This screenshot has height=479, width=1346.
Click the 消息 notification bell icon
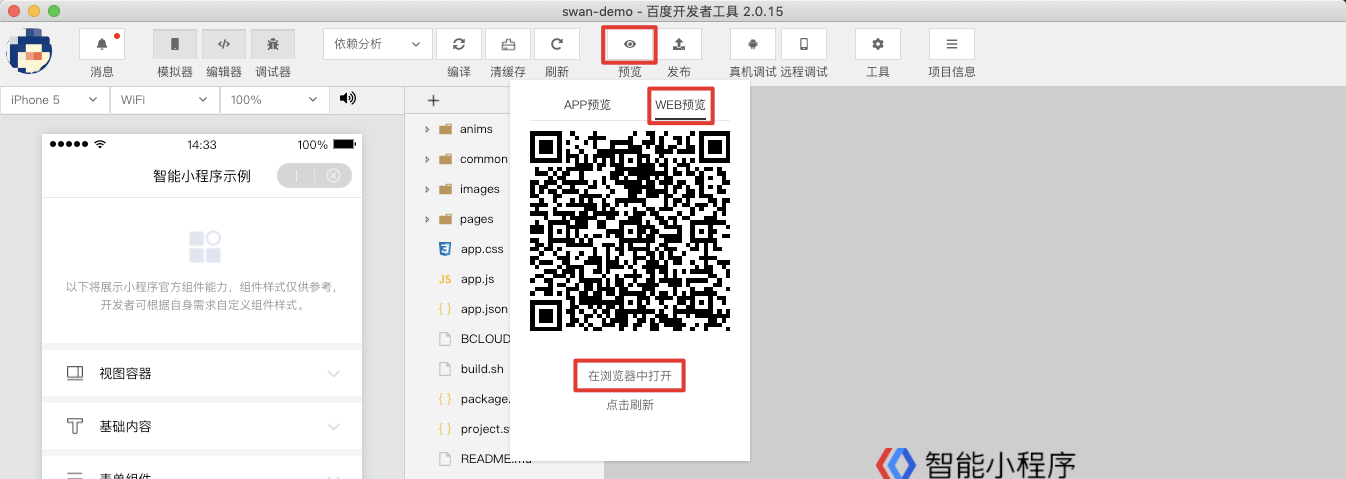102,44
